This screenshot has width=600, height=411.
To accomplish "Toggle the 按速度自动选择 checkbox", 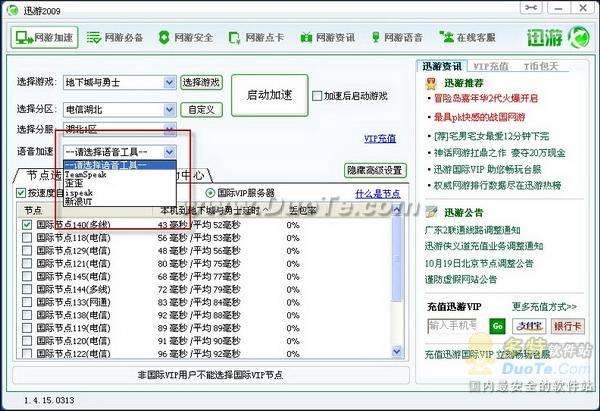I will tap(21, 193).
